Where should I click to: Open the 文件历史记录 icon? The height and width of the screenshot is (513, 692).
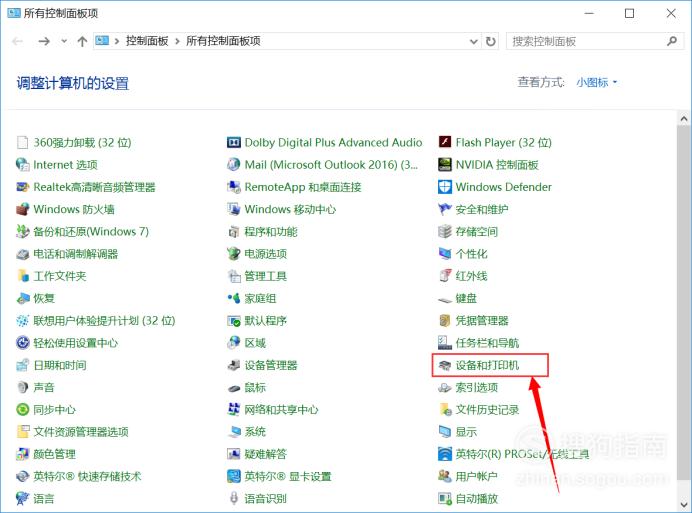coord(445,410)
